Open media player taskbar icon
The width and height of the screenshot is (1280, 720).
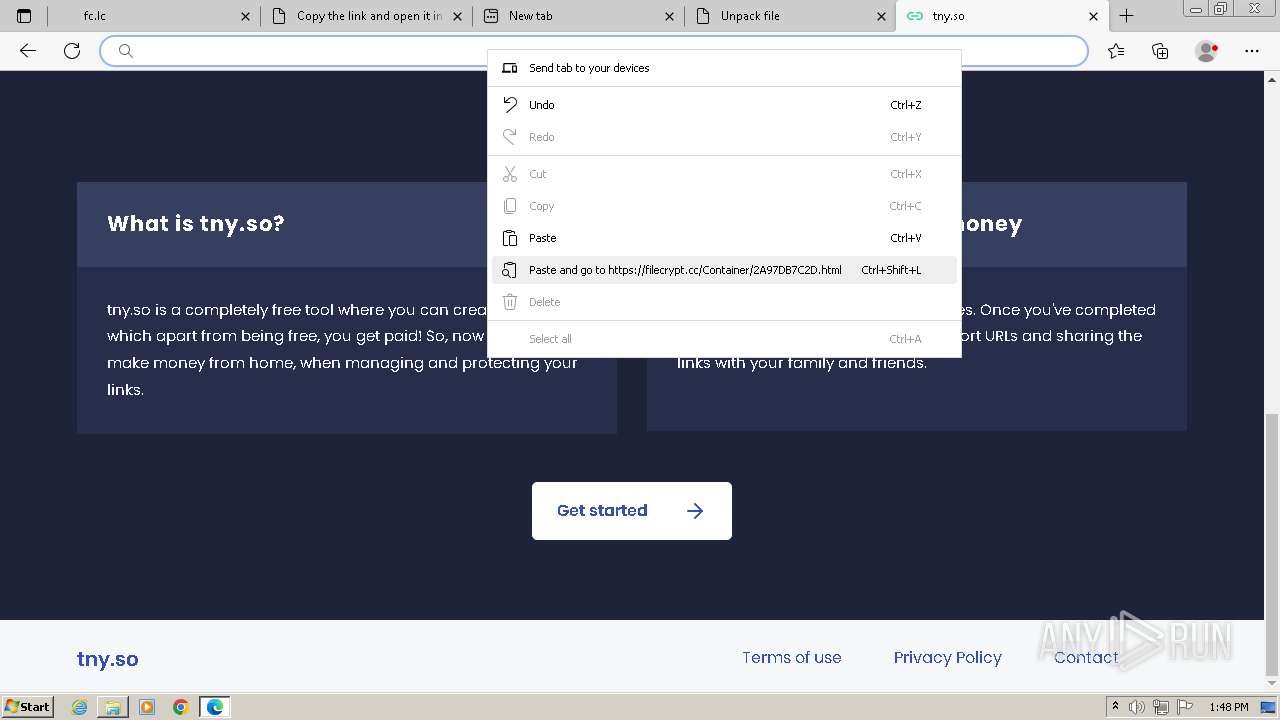coord(147,707)
